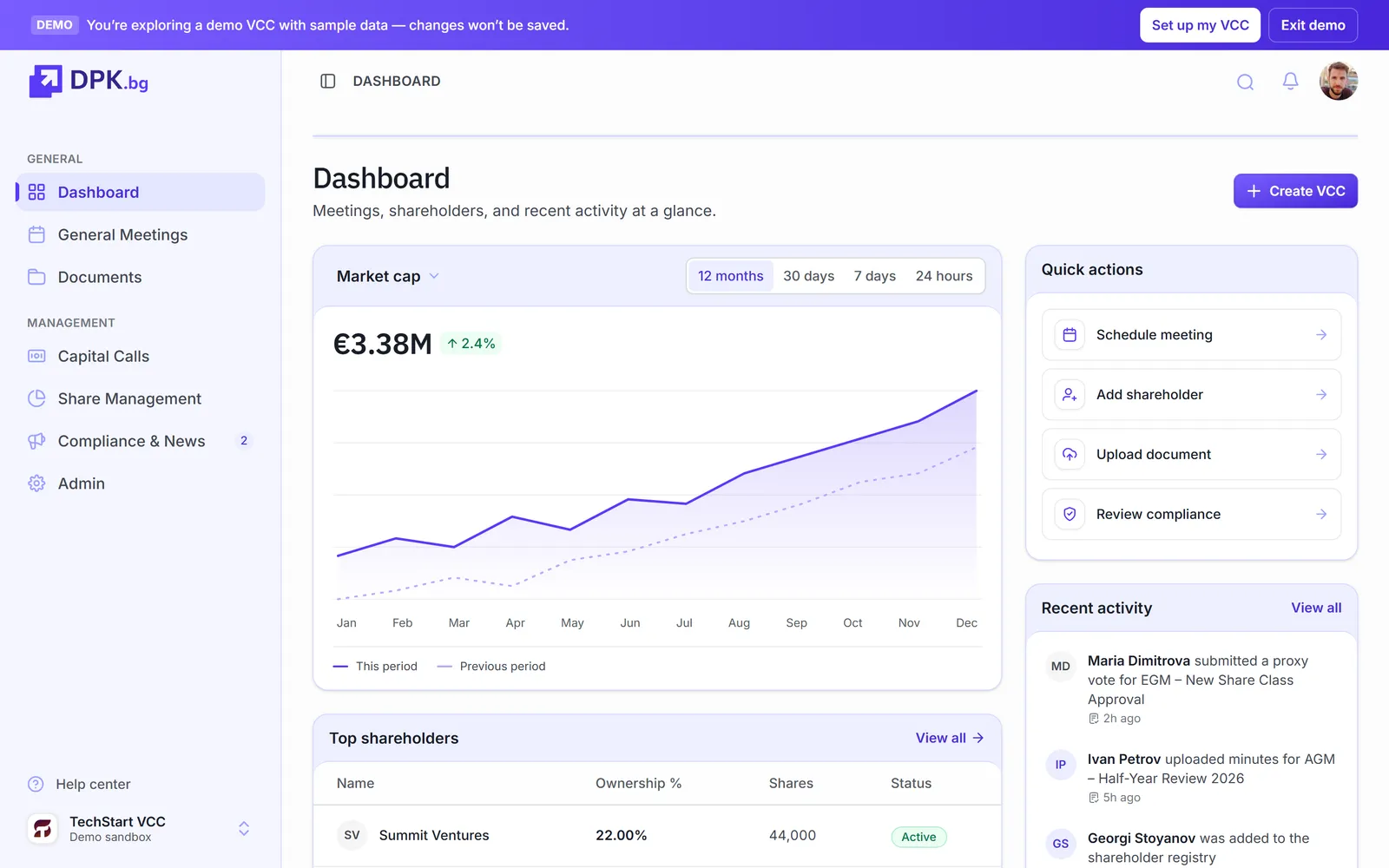Click the arrow on Schedule meeting row
The height and width of the screenshot is (868, 1389).
click(x=1320, y=334)
